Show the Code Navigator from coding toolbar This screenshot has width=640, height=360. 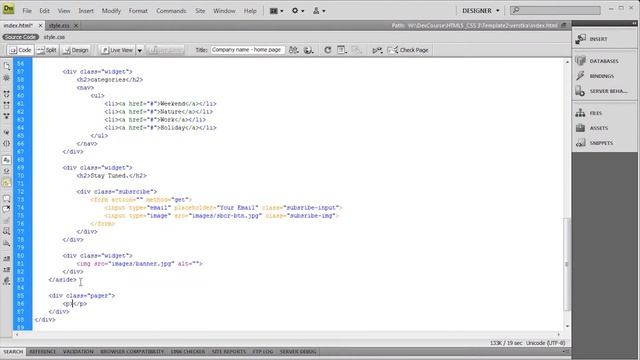pyautogui.click(x=7, y=78)
